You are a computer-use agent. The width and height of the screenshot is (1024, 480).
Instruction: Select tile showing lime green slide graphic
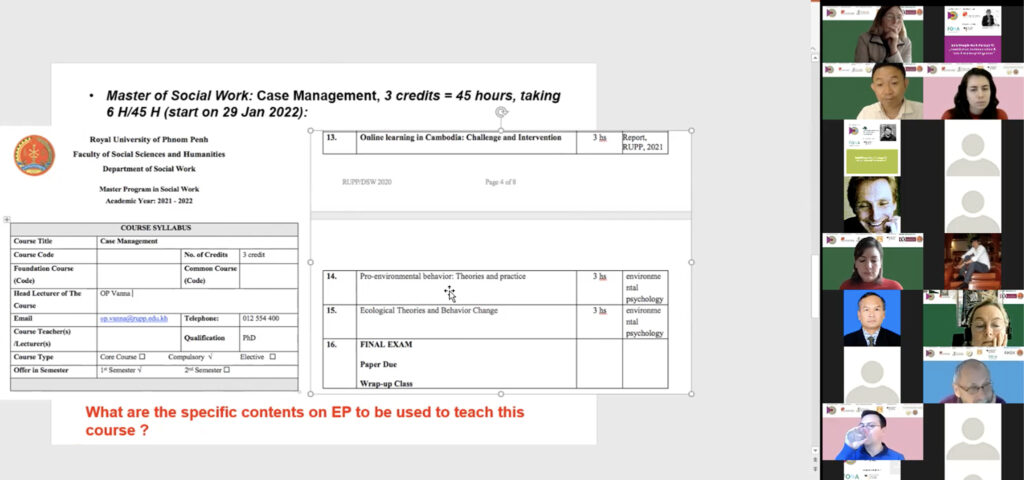pyautogui.click(x=872, y=148)
